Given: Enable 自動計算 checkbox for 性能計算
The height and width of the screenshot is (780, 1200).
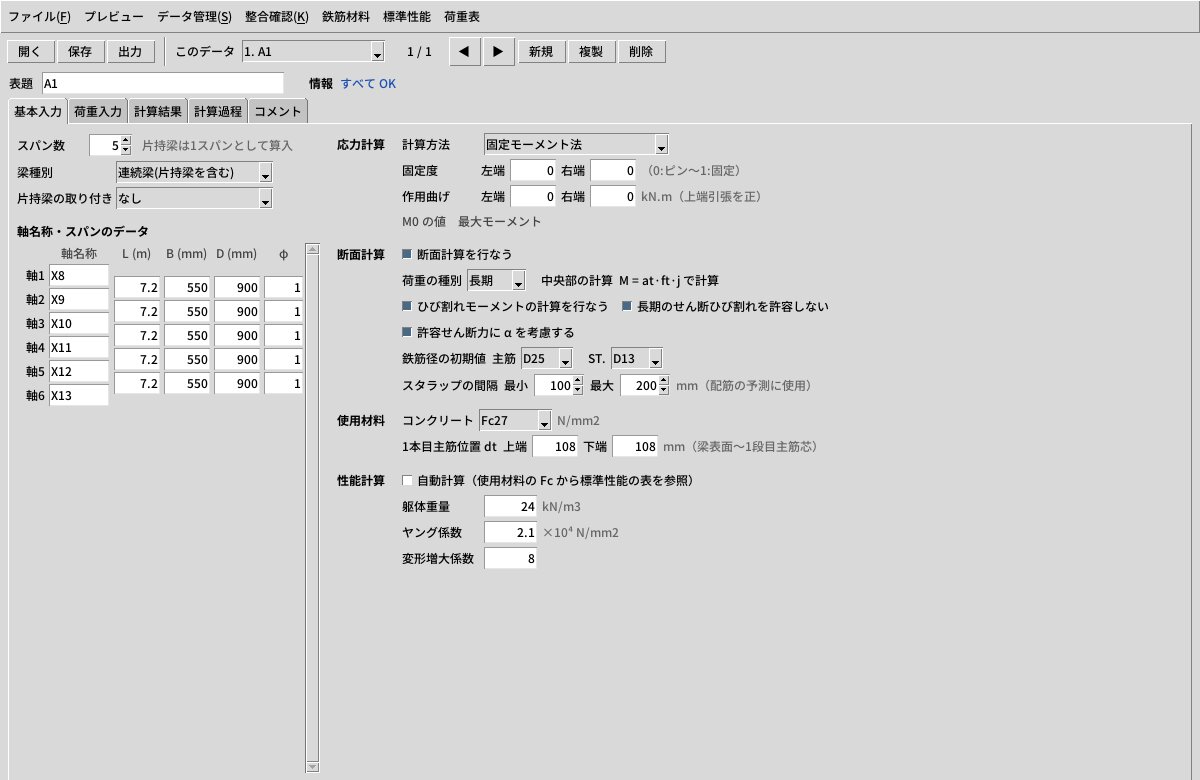Looking at the screenshot, I should (407, 481).
